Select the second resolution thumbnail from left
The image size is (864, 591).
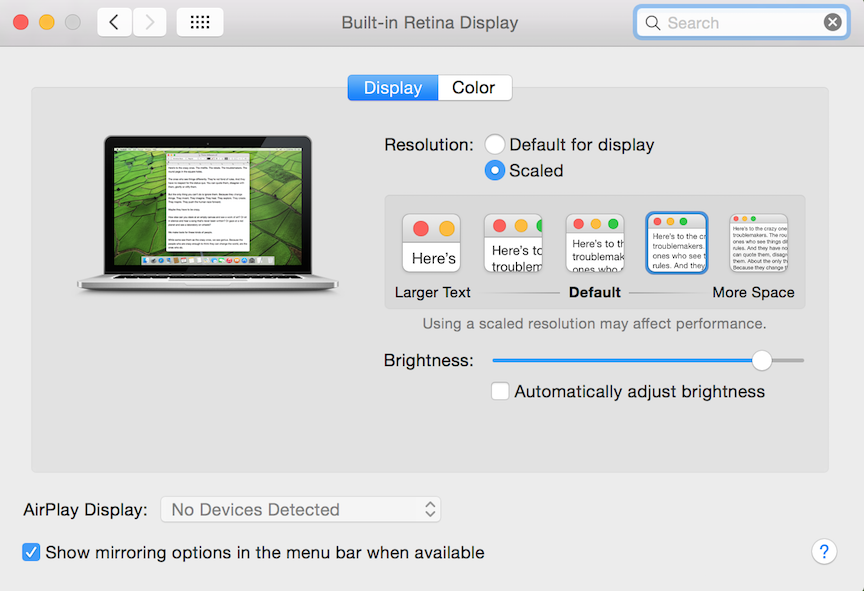pos(513,243)
